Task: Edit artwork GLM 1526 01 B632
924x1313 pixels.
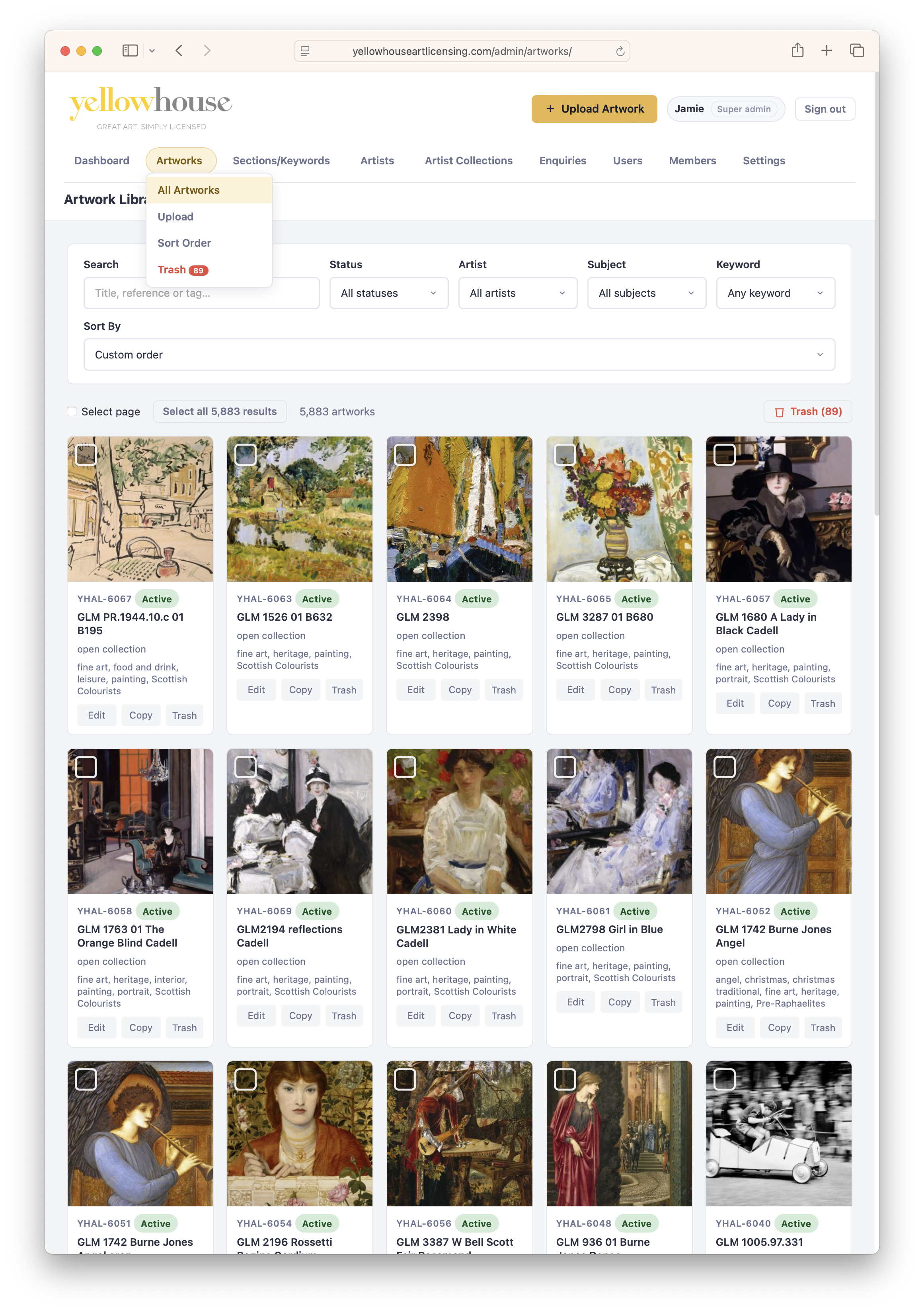Action: coord(256,690)
